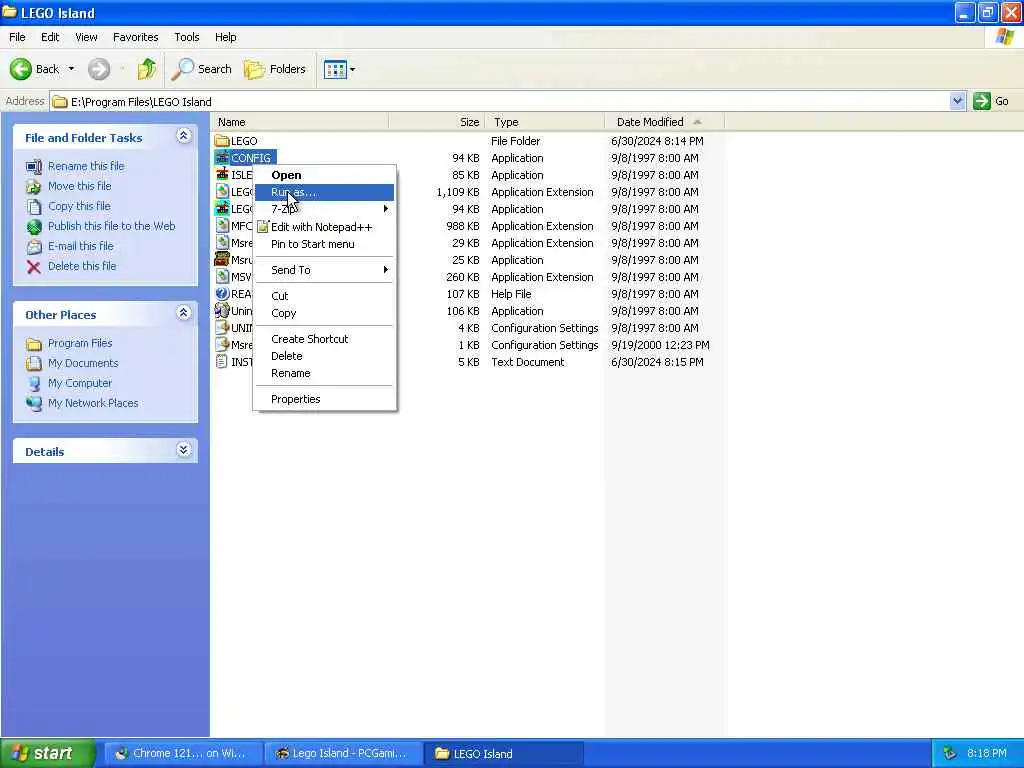Click Rename this file link

(86, 166)
